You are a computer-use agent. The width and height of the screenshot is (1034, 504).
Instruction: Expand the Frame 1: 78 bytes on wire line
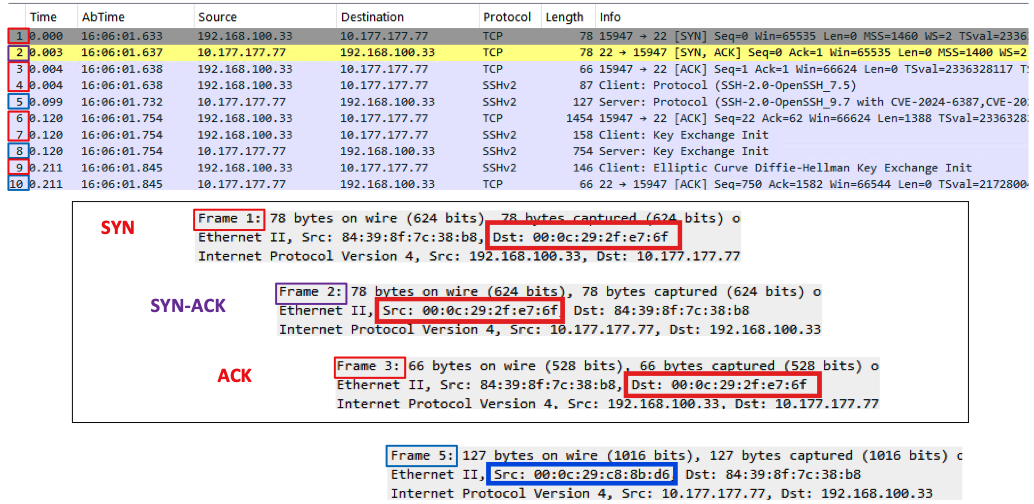click(469, 218)
